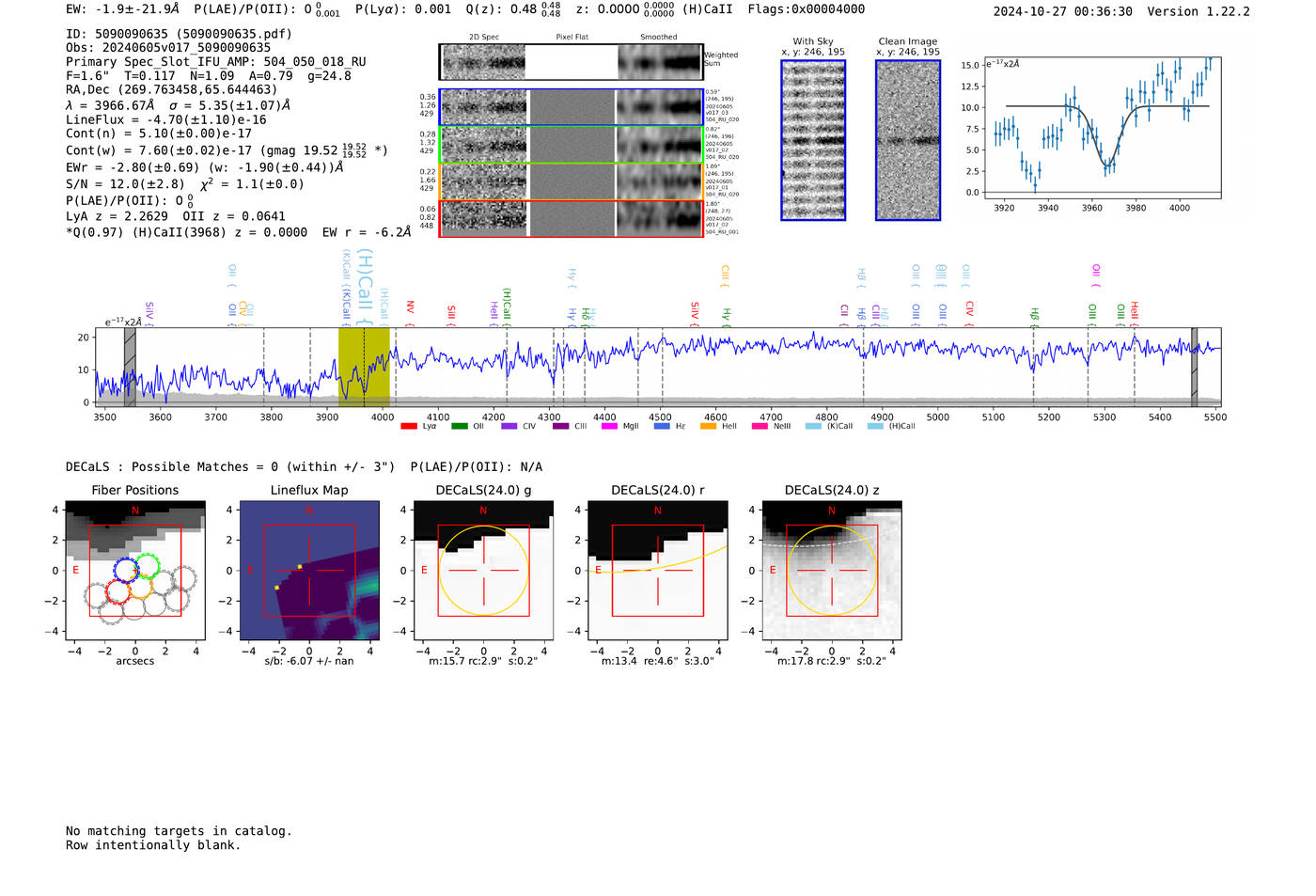This screenshot has height=896, width=1316.
Task: Click the Obs 20240605v017_5090090635 line
Action: point(168,48)
